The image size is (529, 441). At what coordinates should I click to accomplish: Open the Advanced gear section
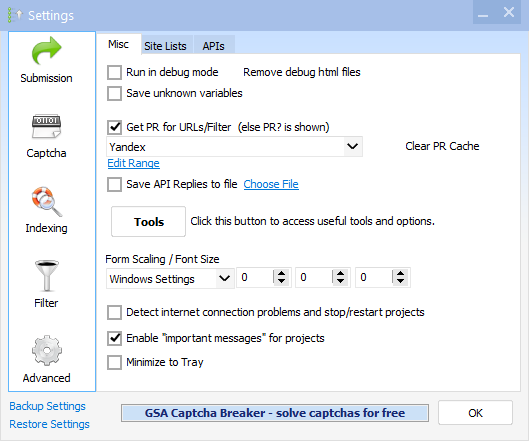tap(46, 359)
